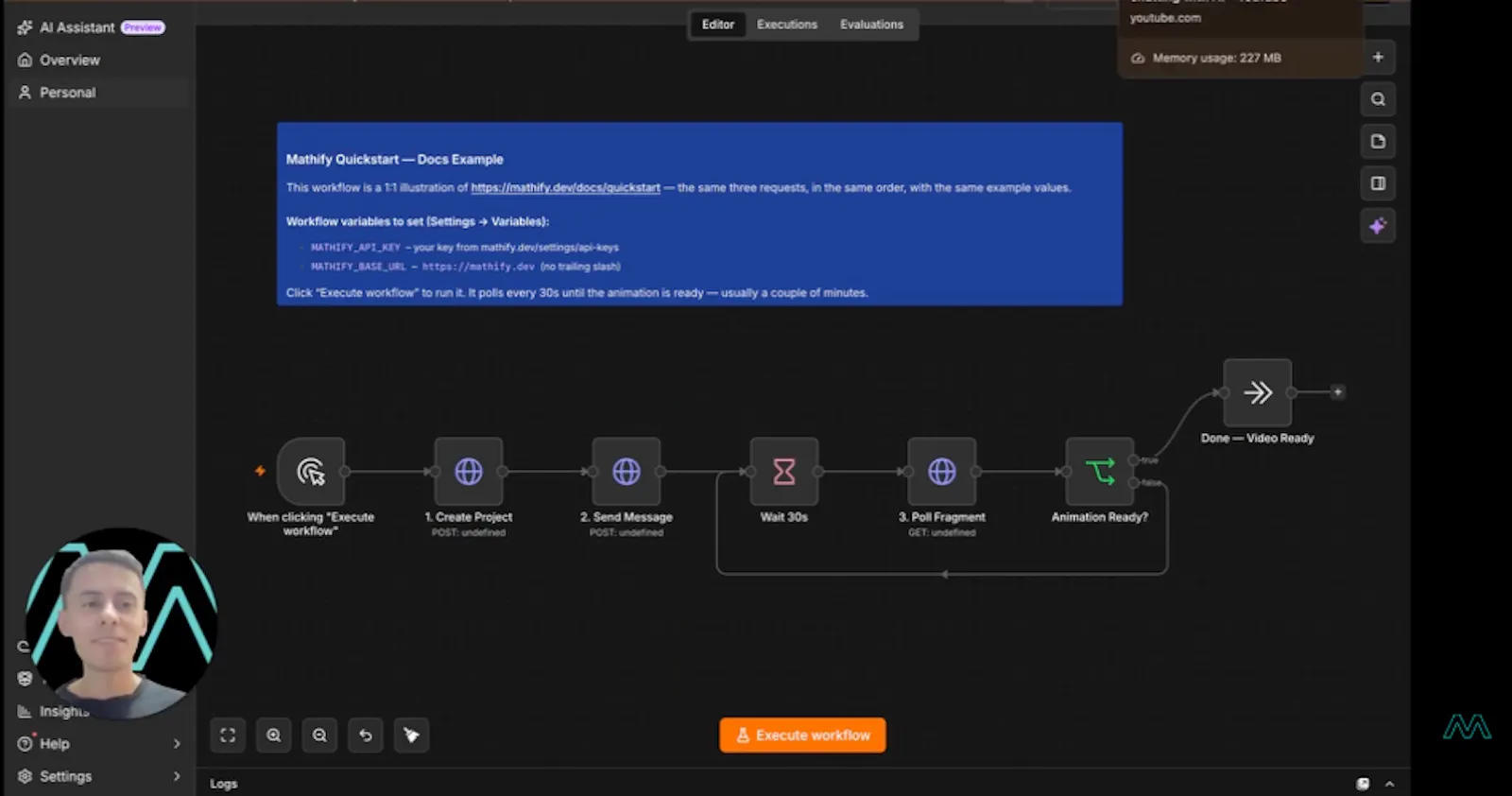Expand the Settings menu chevron
This screenshot has height=796, width=1512.
click(x=177, y=776)
